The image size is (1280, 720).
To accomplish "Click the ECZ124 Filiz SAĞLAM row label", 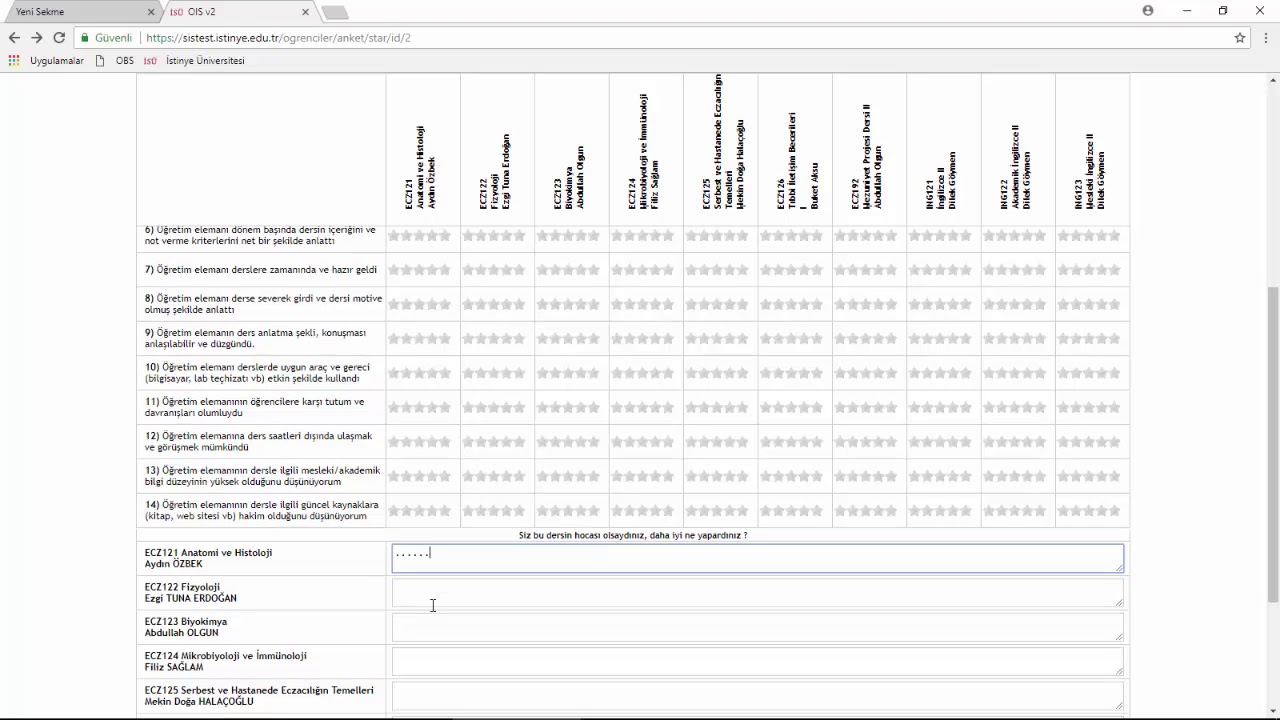I will (x=226, y=661).
